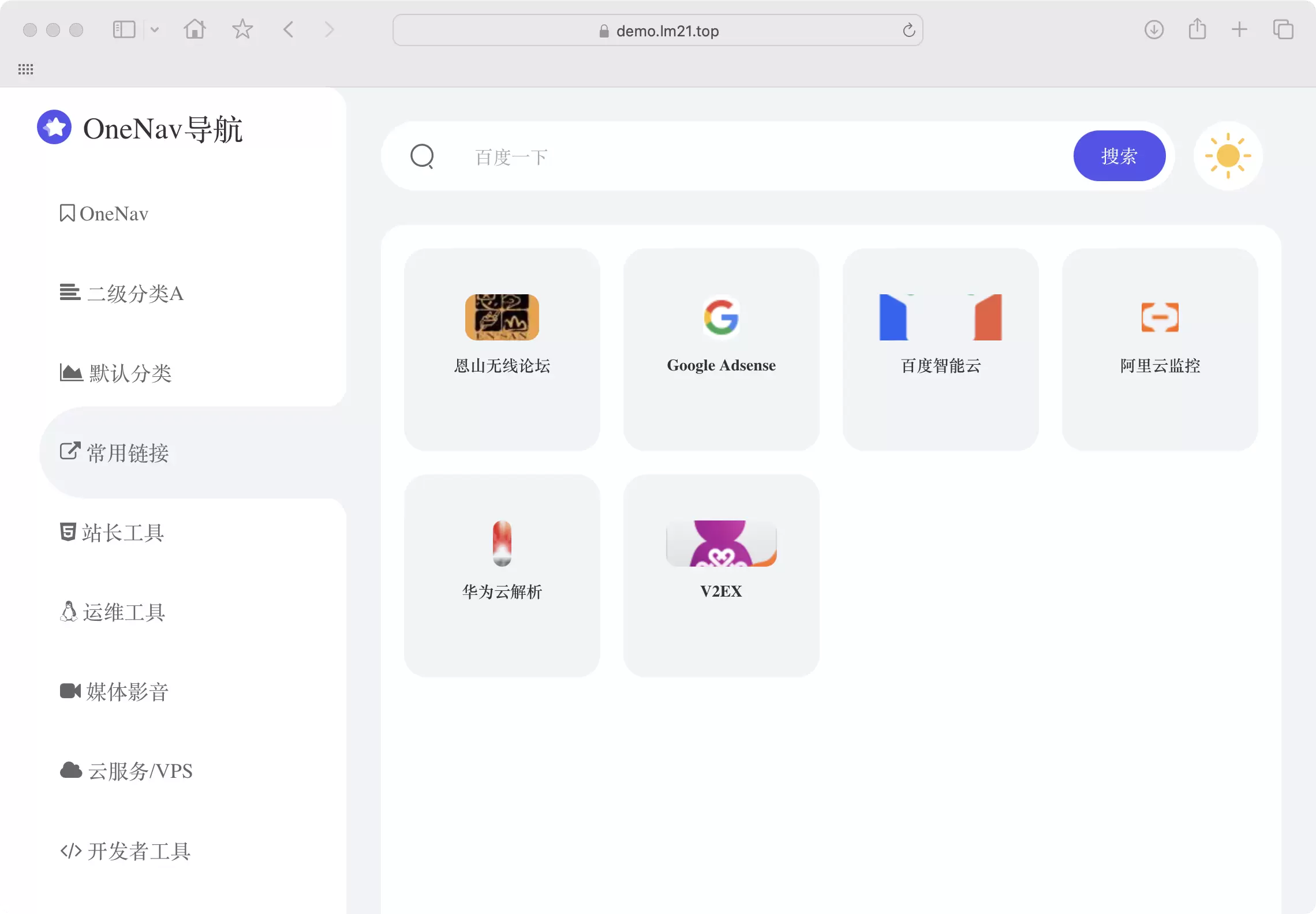
Task: Click the 搜索 button
Action: click(x=1119, y=156)
